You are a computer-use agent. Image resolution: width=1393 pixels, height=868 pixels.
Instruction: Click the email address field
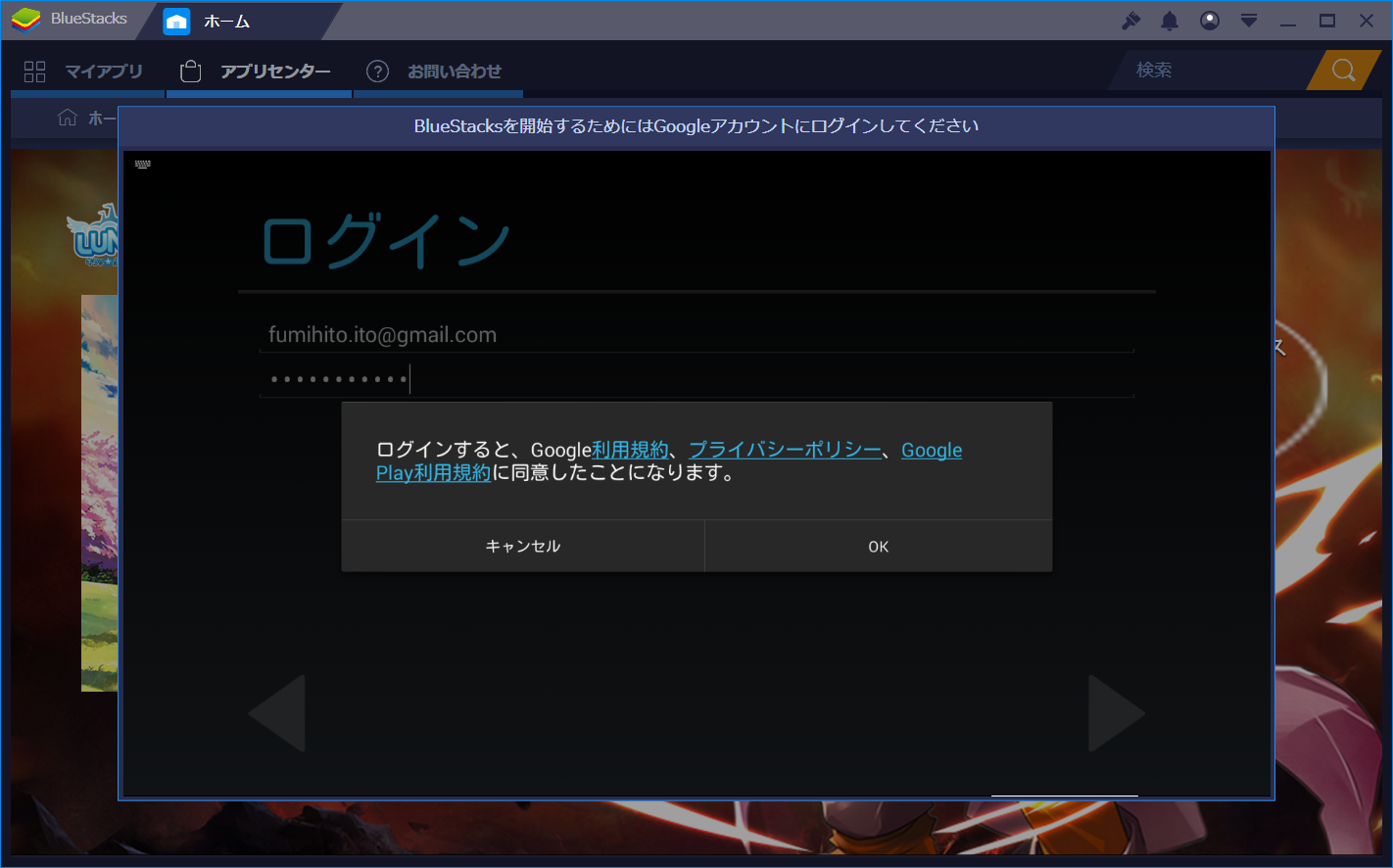696,335
